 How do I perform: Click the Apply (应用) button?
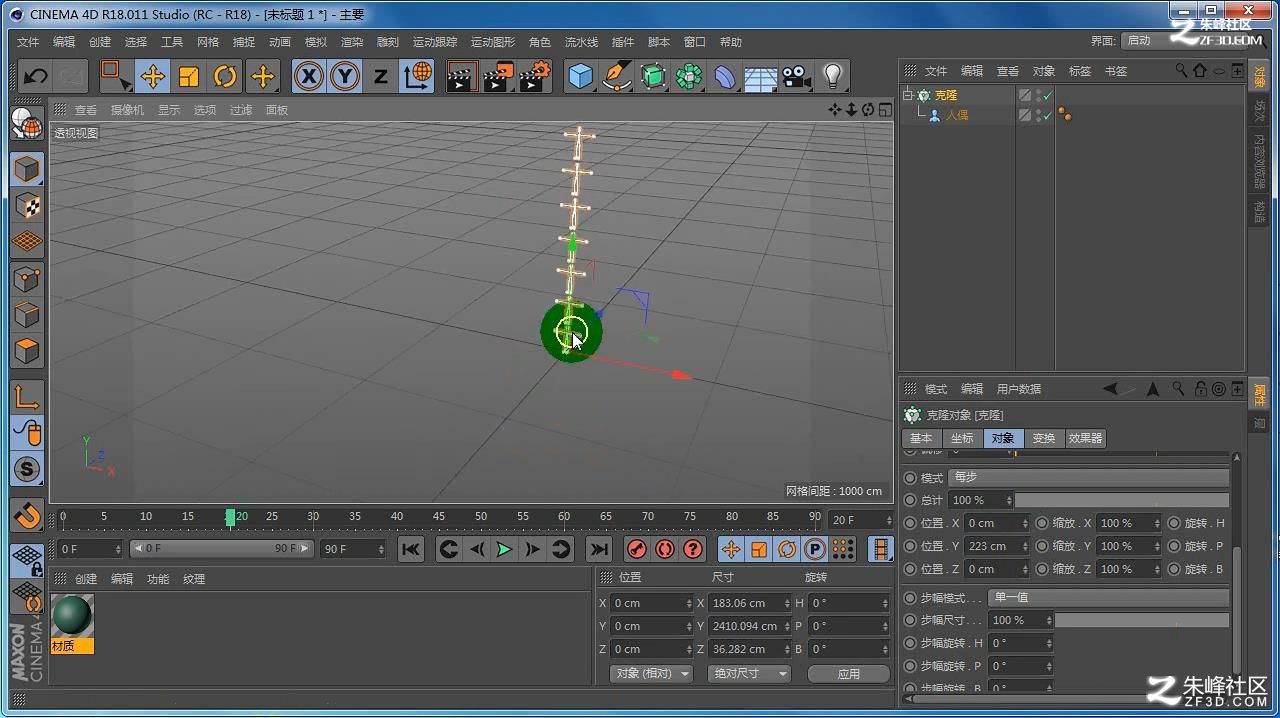849,673
